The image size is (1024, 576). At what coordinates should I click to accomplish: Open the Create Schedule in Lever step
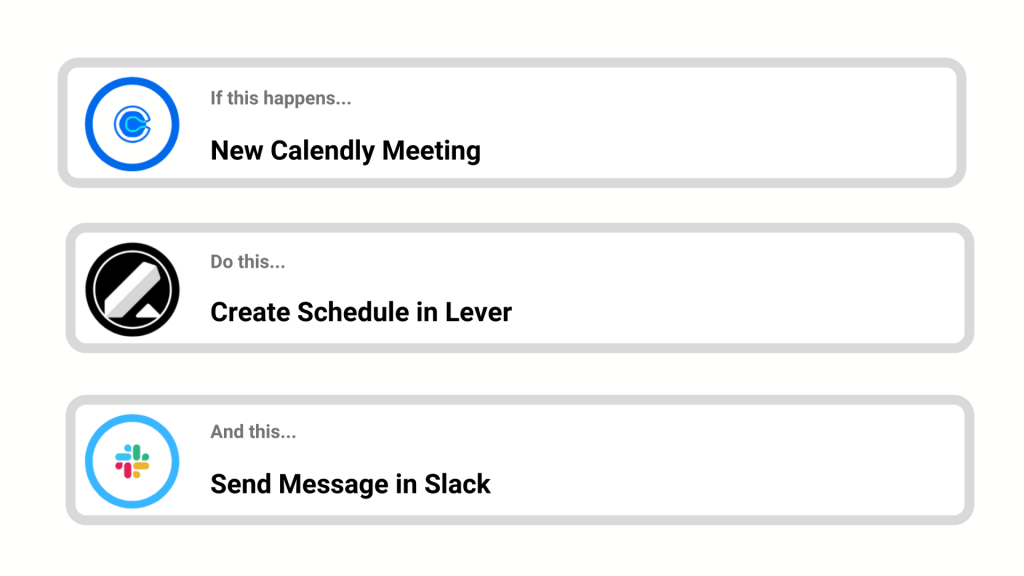(650, 288)
